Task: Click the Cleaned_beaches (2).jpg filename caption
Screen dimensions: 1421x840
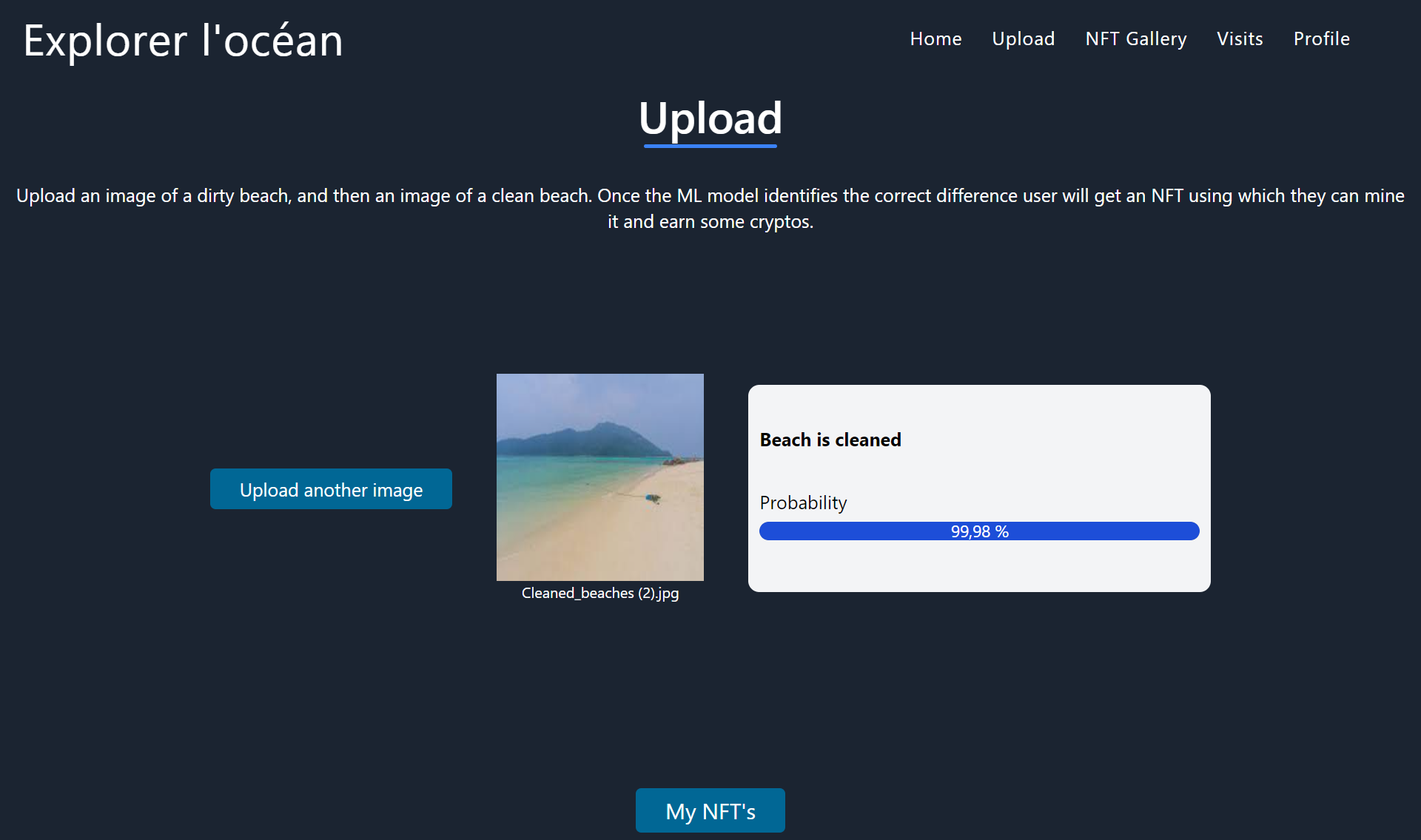Action: tap(599, 593)
